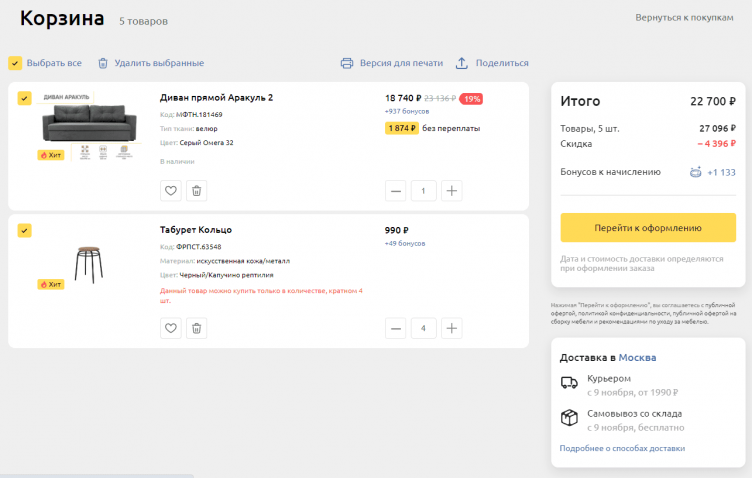Increase sofa quantity with plus button
Viewport: 752px width, 478px height.
pyautogui.click(x=451, y=191)
